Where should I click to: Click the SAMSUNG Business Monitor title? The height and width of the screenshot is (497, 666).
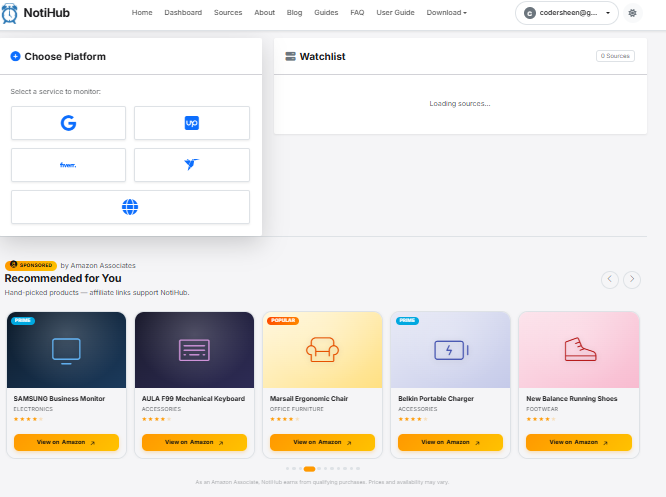point(59,398)
